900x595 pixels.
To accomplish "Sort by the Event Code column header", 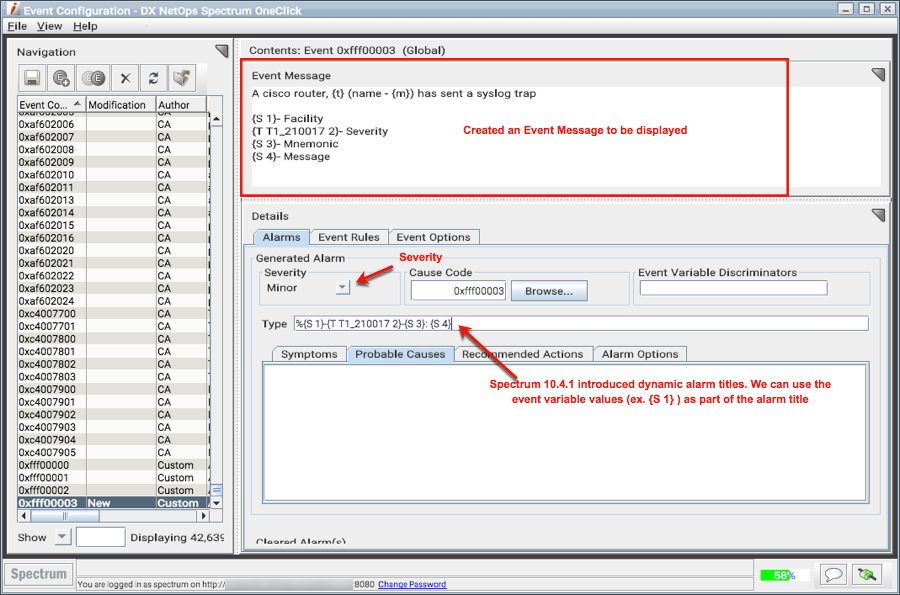I will tap(51, 105).
